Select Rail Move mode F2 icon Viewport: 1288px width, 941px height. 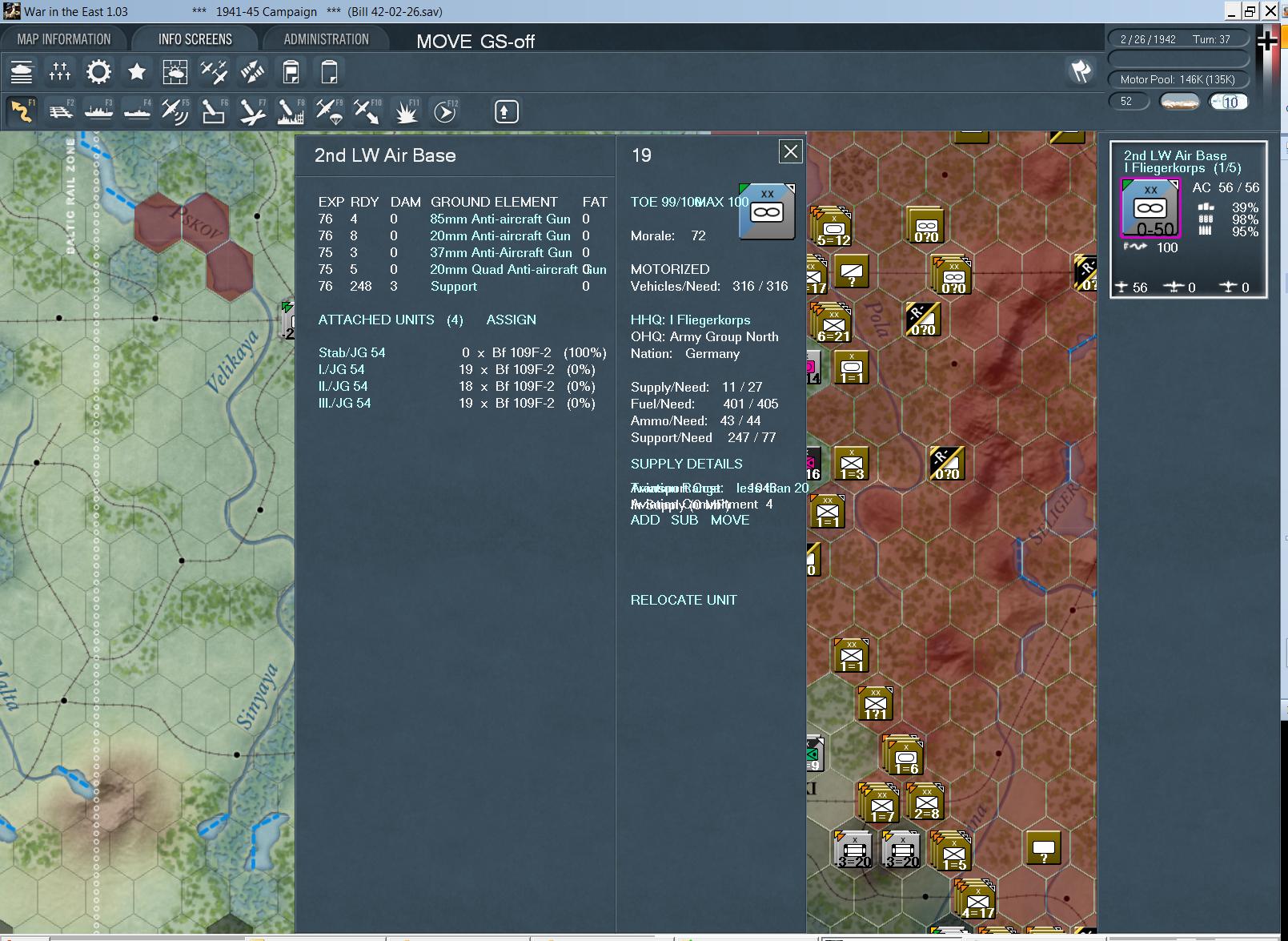coord(60,111)
